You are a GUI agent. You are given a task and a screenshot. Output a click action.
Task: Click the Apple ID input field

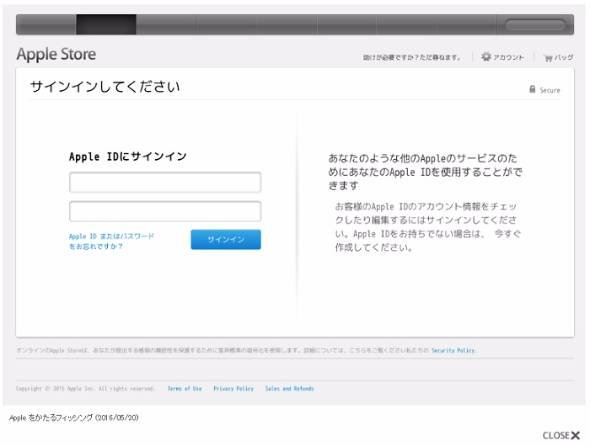point(165,183)
